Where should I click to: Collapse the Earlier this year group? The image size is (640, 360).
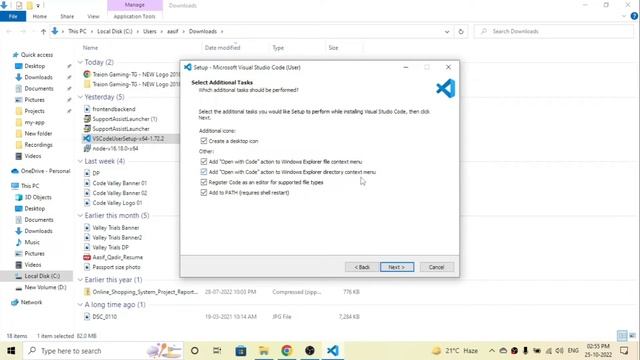tap(80, 280)
